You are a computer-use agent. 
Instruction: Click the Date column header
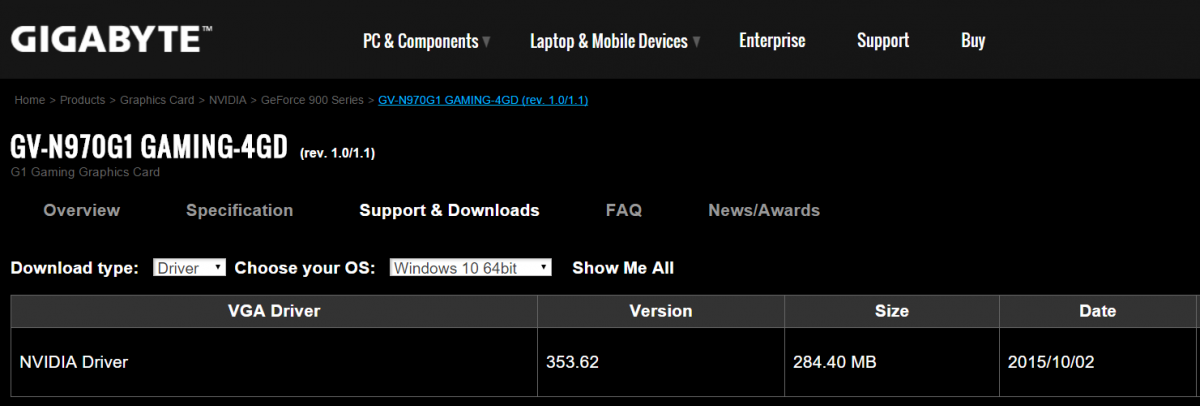click(x=1098, y=311)
